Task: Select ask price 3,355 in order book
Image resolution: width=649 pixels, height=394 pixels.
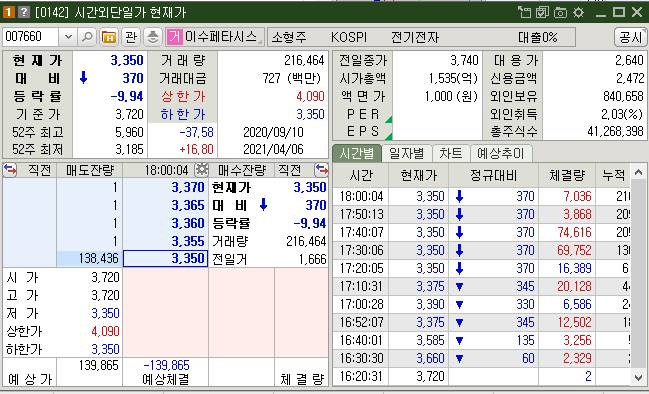Action: 166,241
